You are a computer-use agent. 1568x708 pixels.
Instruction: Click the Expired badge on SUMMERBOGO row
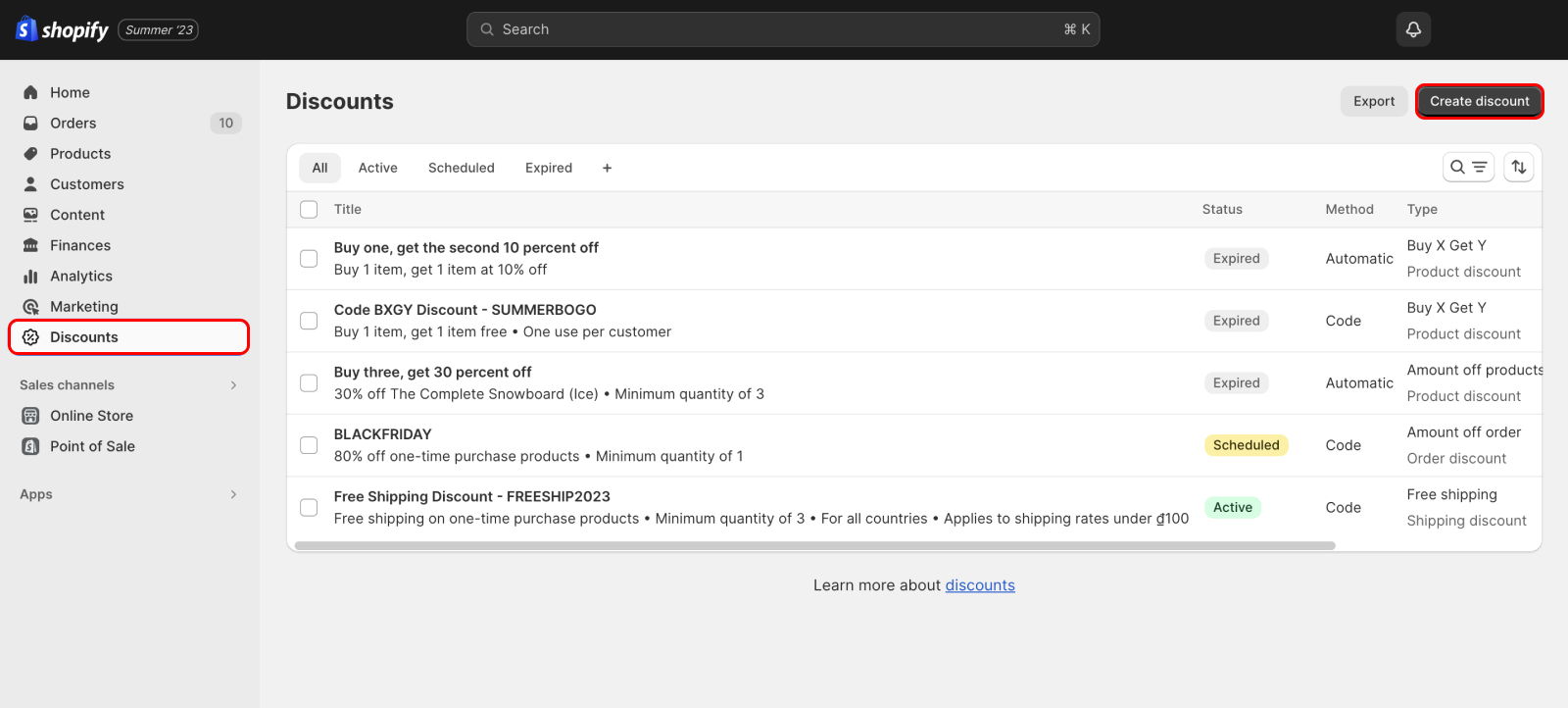click(x=1236, y=321)
